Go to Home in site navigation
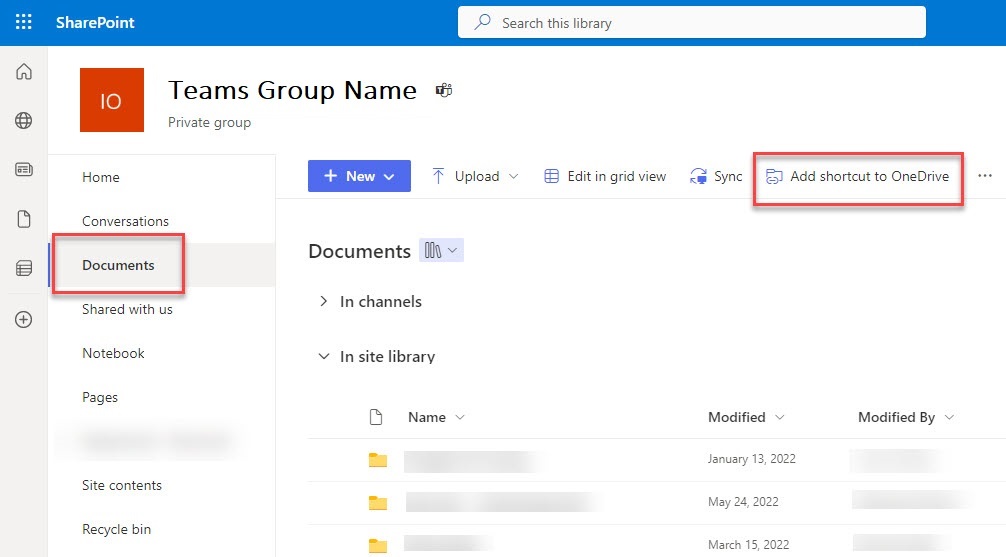This screenshot has height=557, width=1006. [x=101, y=177]
